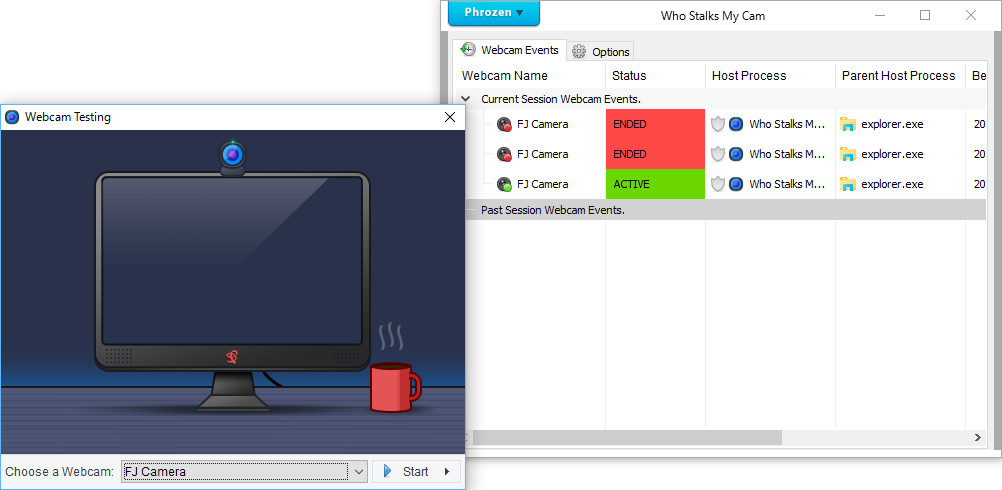1002x490 pixels.
Task: Click the Host Process column header
Action: pyautogui.click(x=749, y=76)
